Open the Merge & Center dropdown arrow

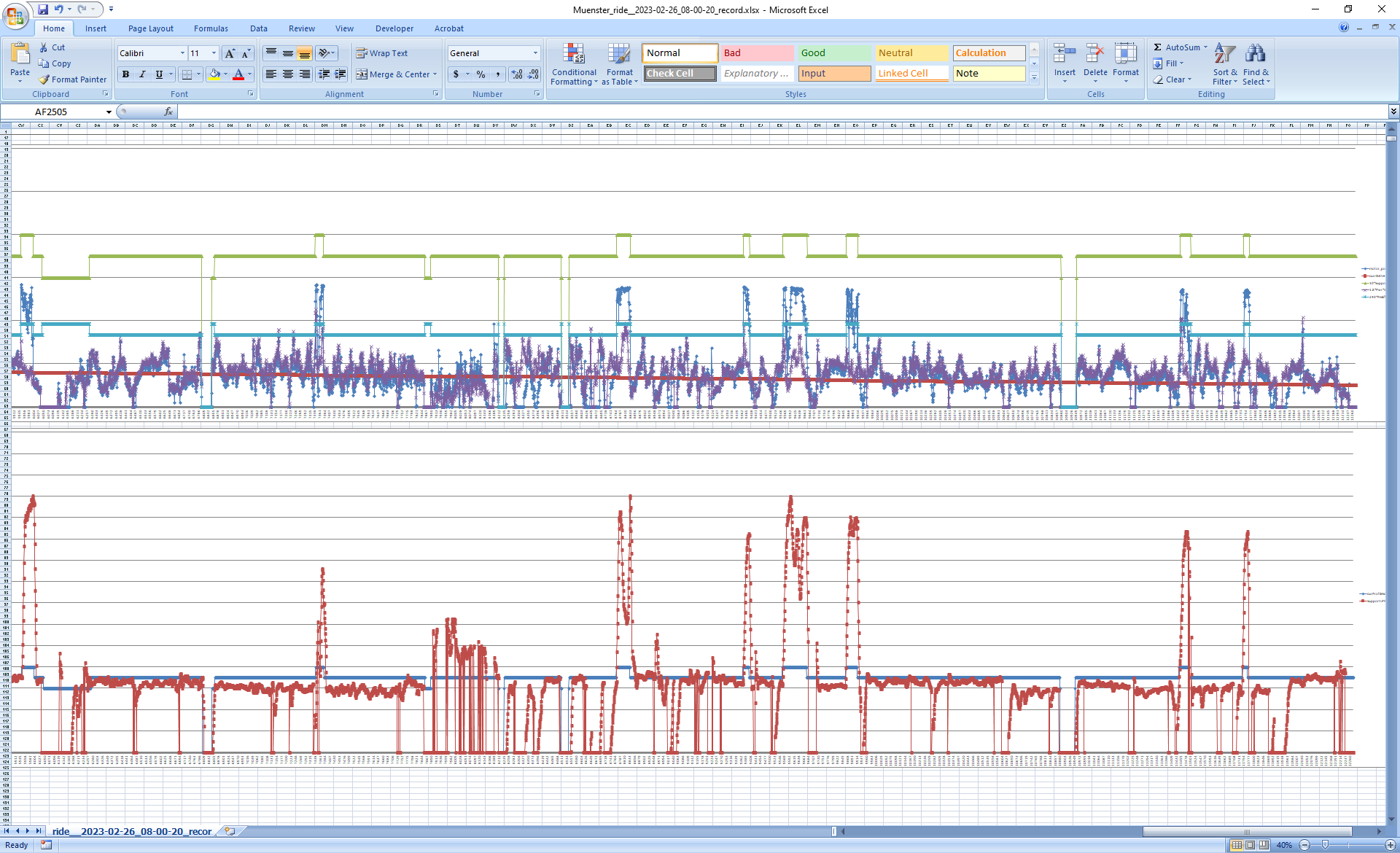pos(435,74)
